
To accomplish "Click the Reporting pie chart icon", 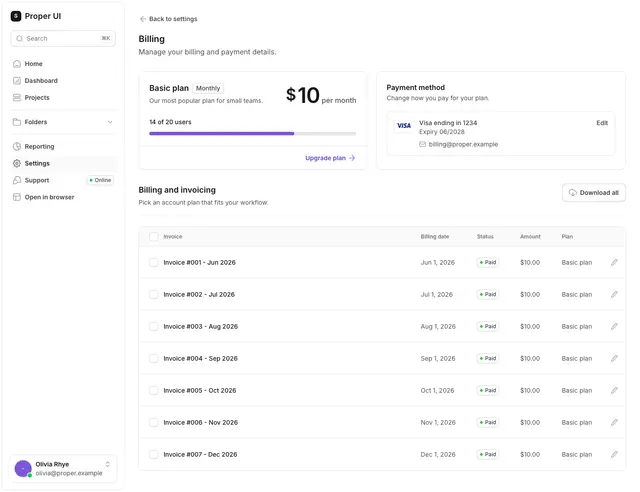I will 17,147.
